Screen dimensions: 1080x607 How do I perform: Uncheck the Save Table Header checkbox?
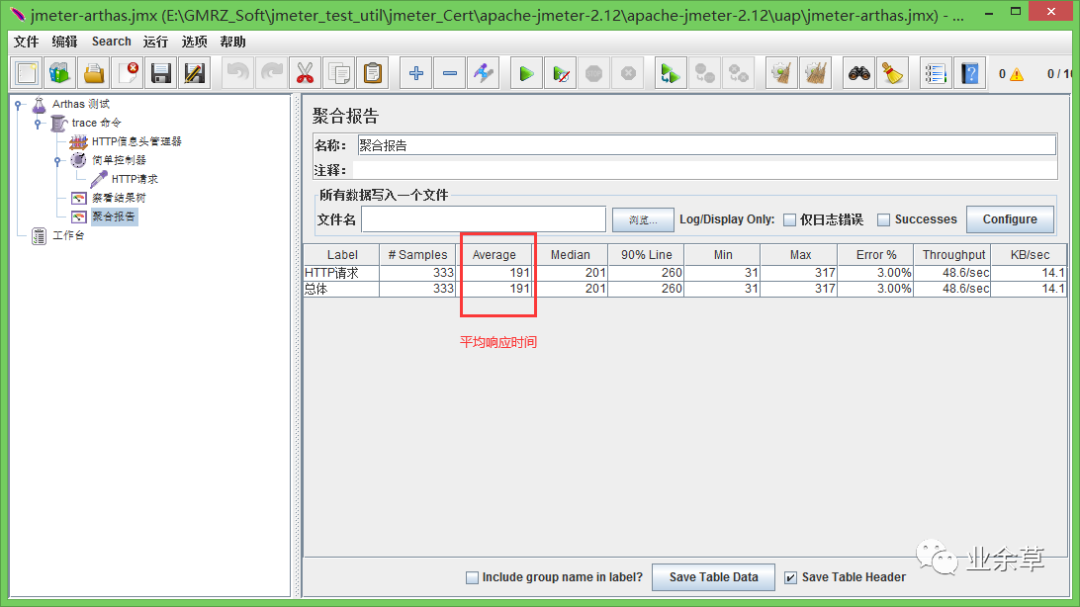point(791,577)
